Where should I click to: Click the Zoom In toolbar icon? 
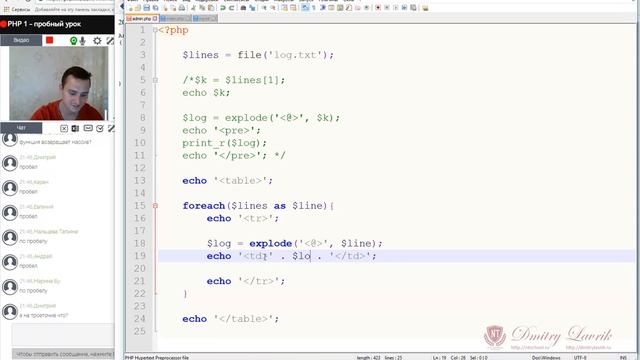click(264, 8)
